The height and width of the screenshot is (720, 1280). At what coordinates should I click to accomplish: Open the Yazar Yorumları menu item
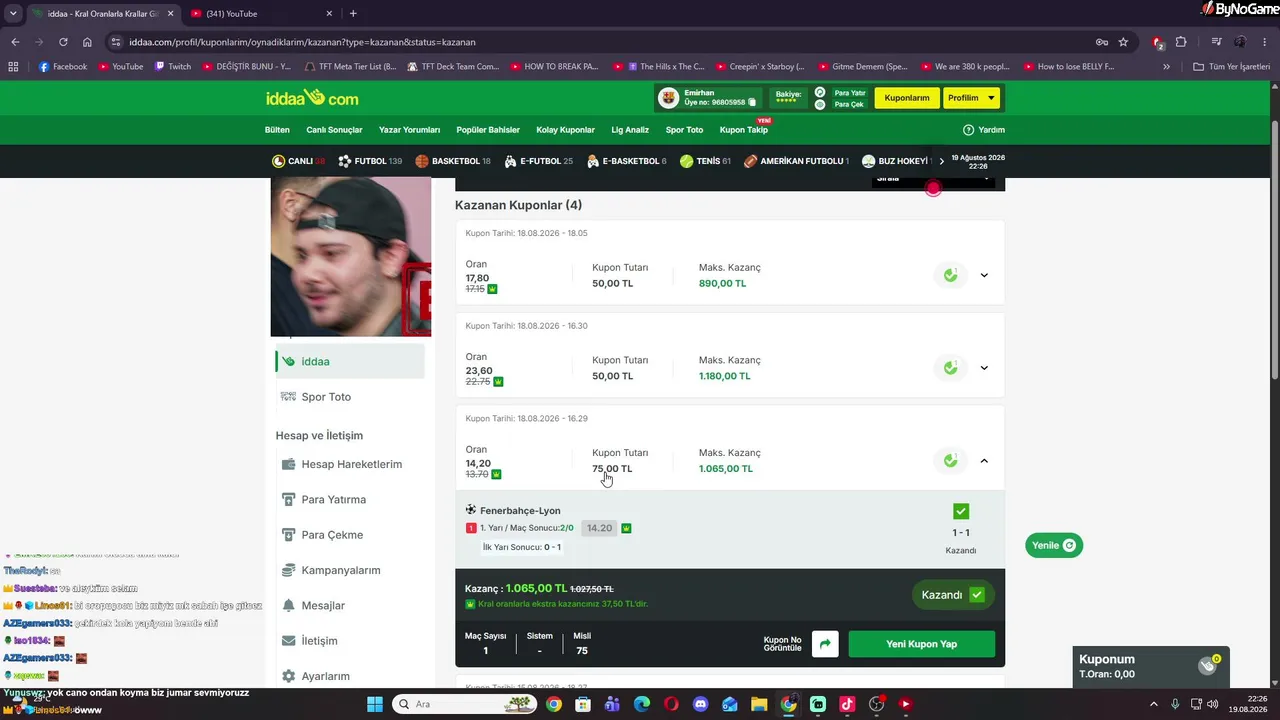tap(409, 130)
